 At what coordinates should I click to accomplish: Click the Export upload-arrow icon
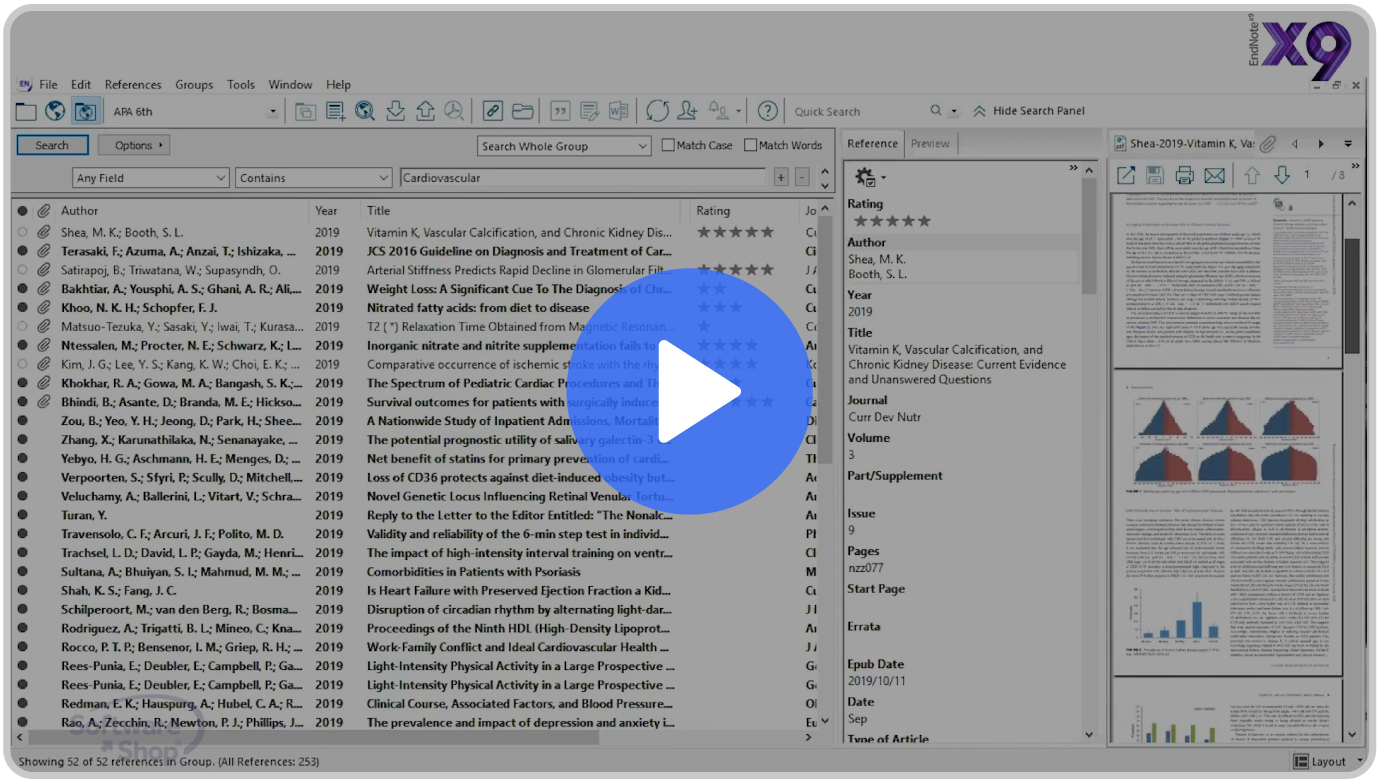click(x=425, y=111)
